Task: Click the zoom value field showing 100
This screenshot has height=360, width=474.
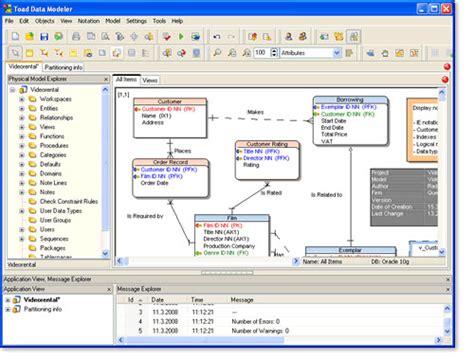Action: click(262, 53)
